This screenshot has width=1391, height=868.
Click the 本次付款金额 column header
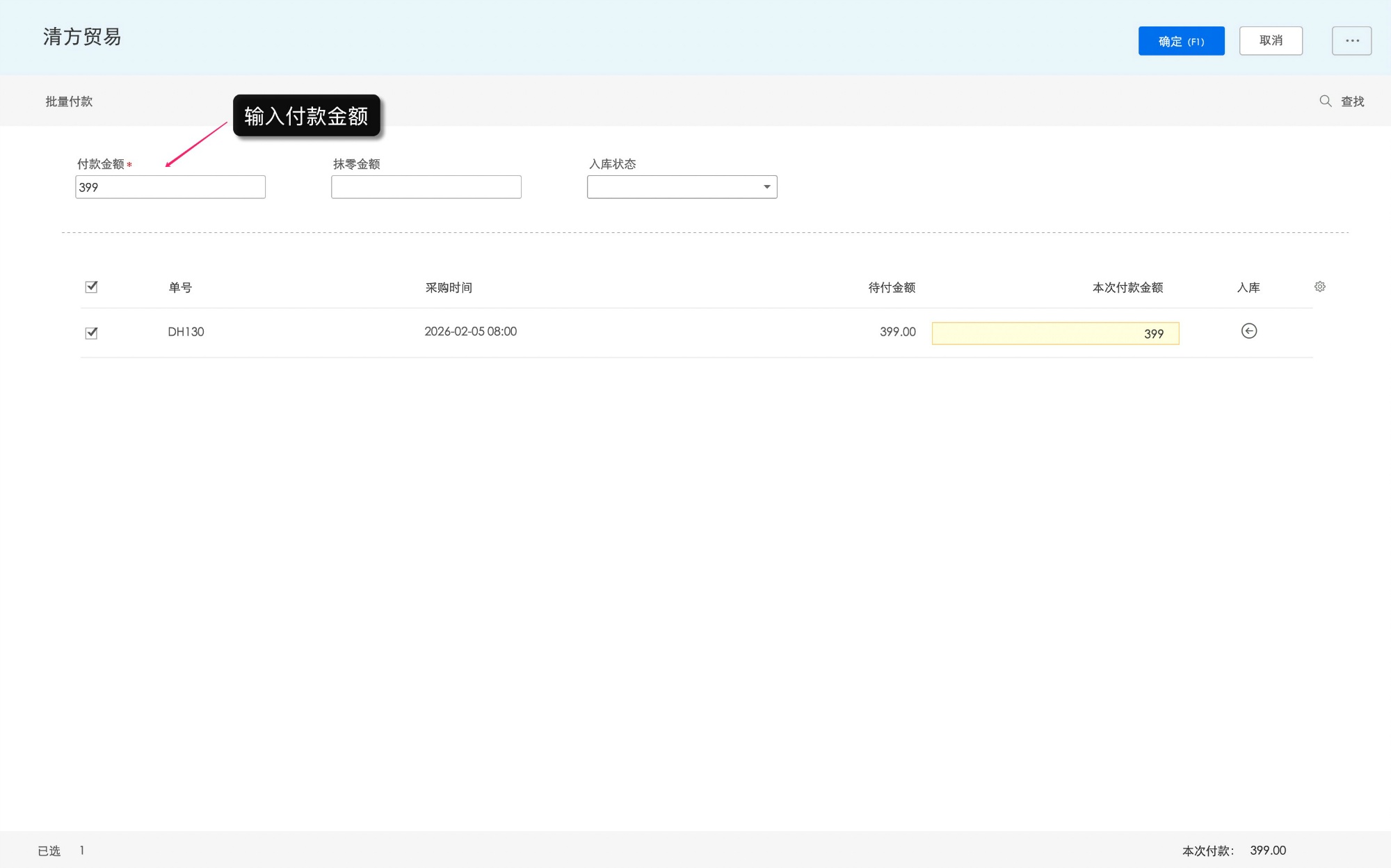pyautogui.click(x=1127, y=287)
